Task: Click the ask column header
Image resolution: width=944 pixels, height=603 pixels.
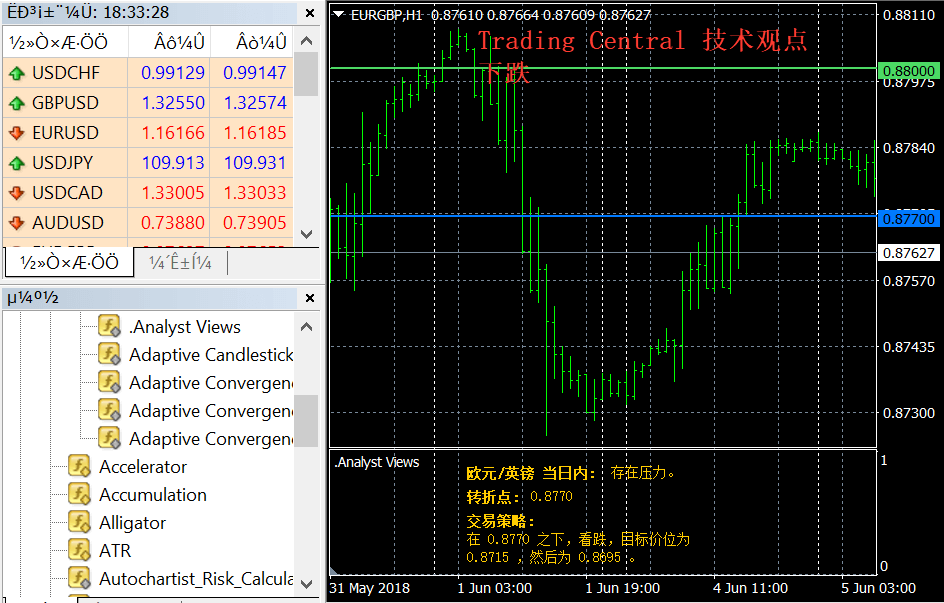Action: [252, 43]
